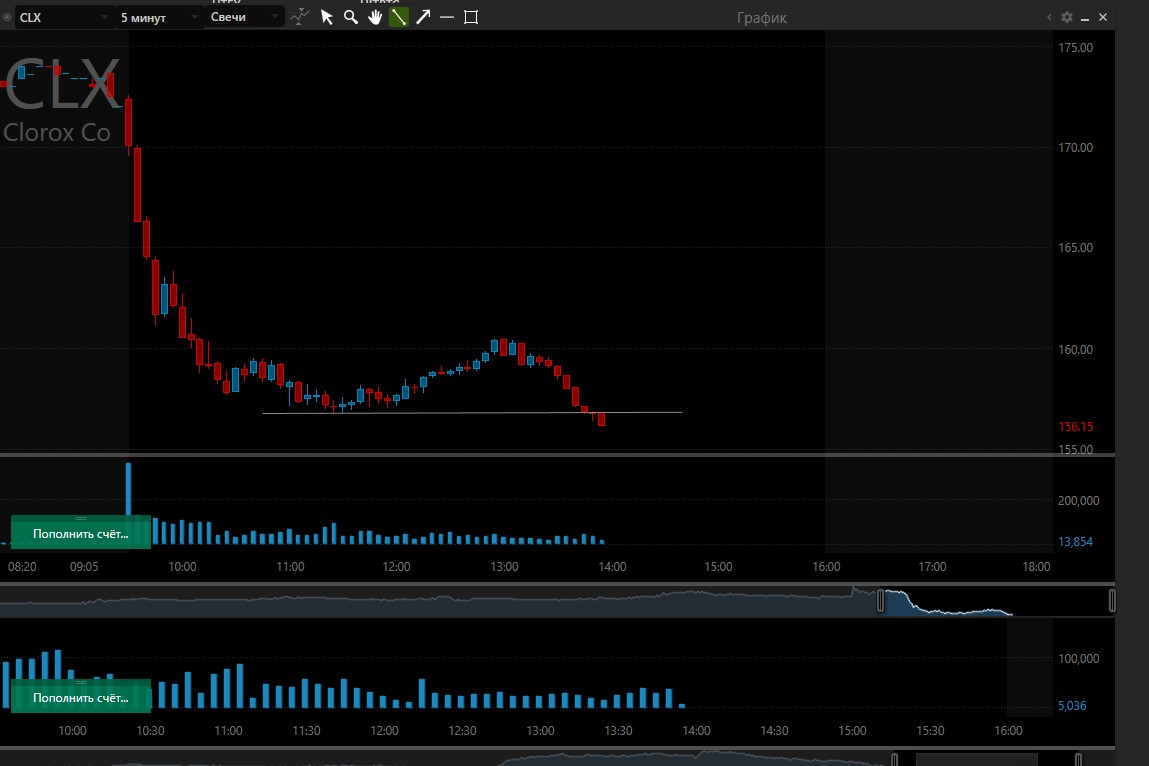The height and width of the screenshot is (766, 1149).
Task: Activate the magnifier zoom tool
Action: [351, 17]
